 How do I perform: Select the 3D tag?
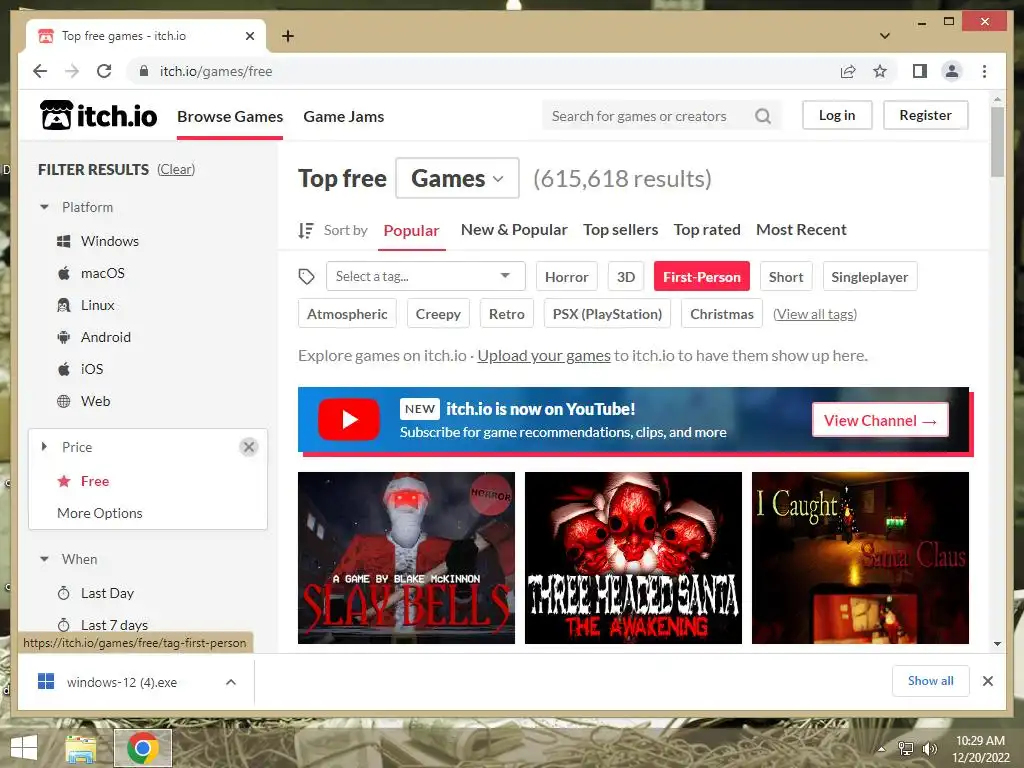pyautogui.click(x=626, y=277)
